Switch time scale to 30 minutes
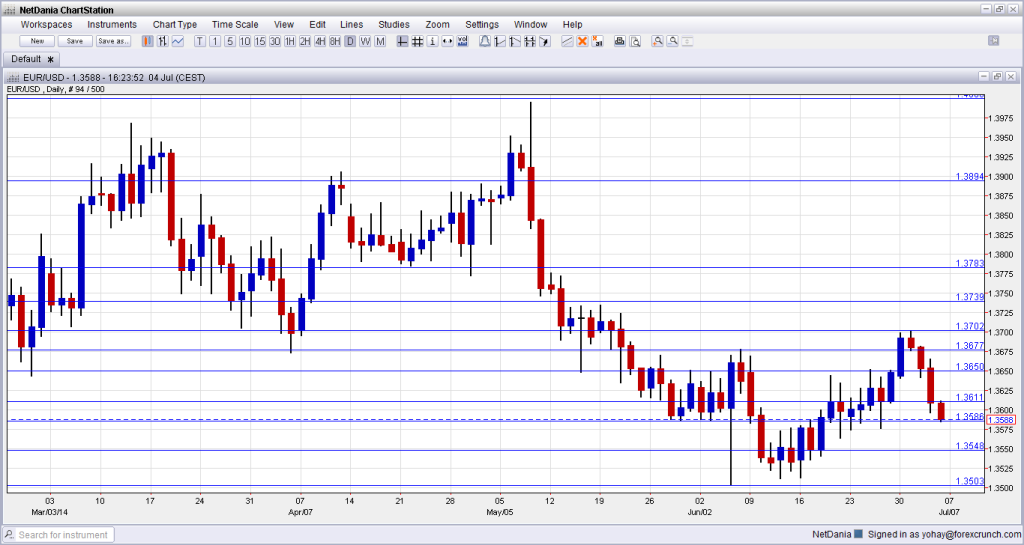The width and height of the screenshot is (1024, 545). (x=275, y=41)
